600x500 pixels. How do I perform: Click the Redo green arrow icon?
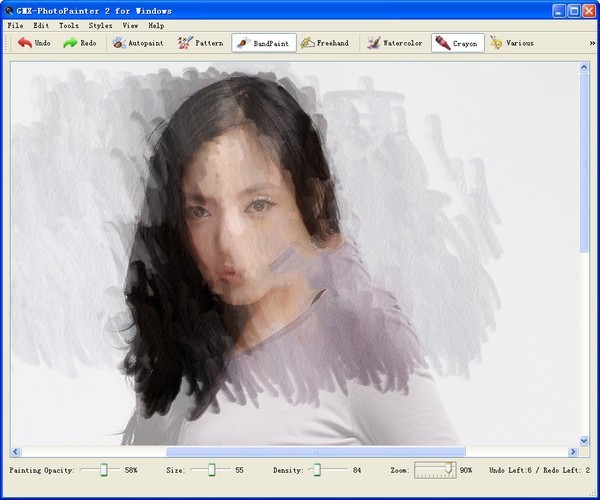pyautogui.click(x=70, y=43)
